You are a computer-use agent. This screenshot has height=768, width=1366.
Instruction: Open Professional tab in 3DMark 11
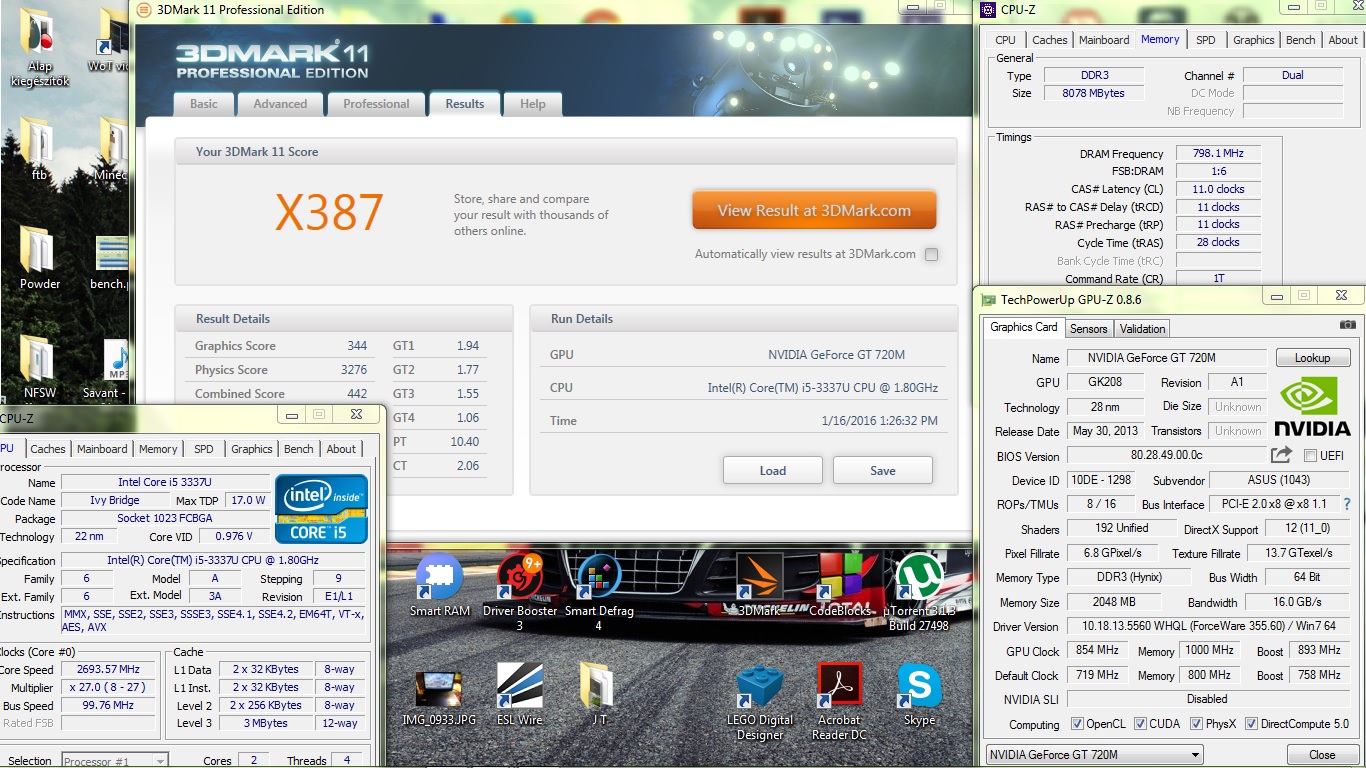[x=376, y=104]
